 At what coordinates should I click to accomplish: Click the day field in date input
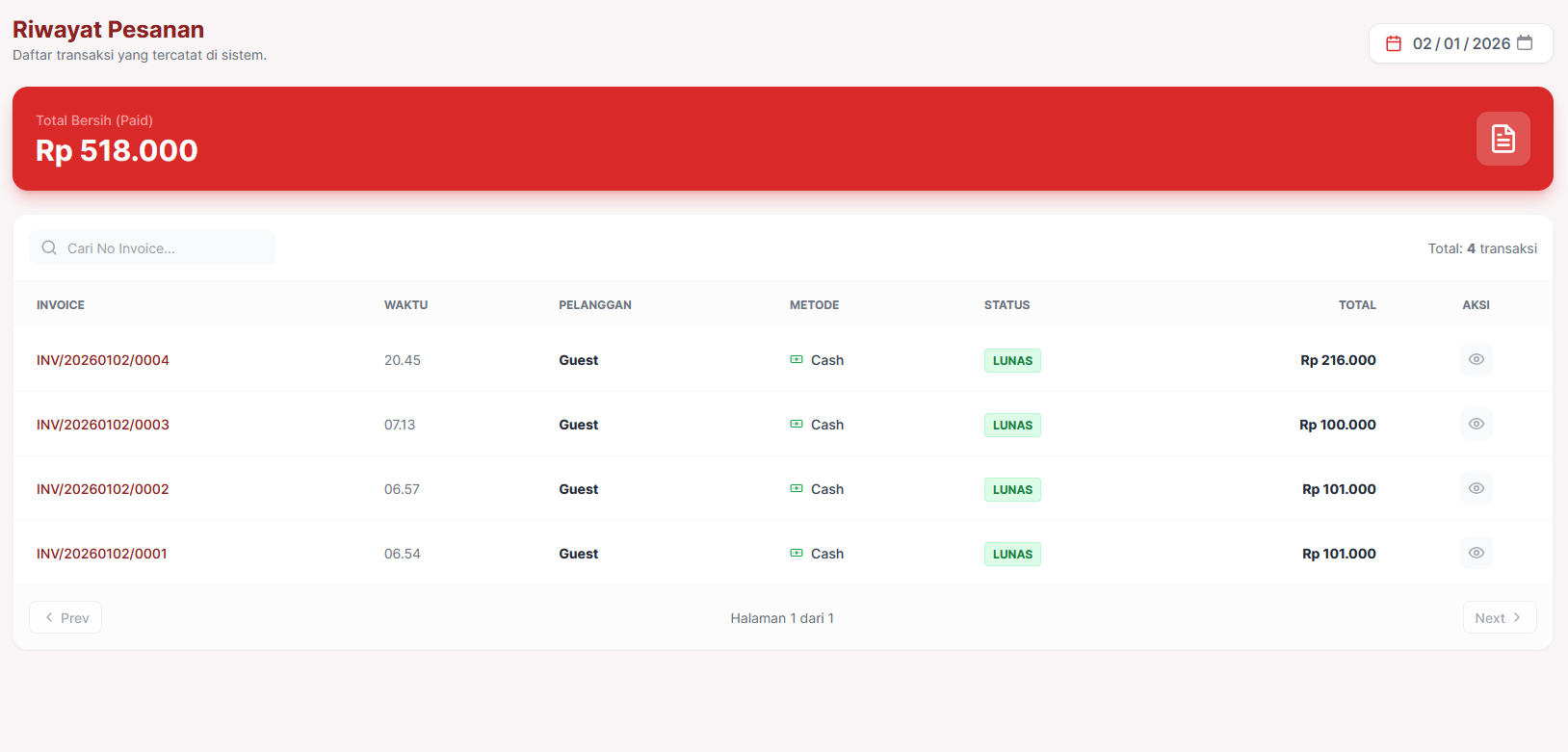pyautogui.click(x=1423, y=43)
